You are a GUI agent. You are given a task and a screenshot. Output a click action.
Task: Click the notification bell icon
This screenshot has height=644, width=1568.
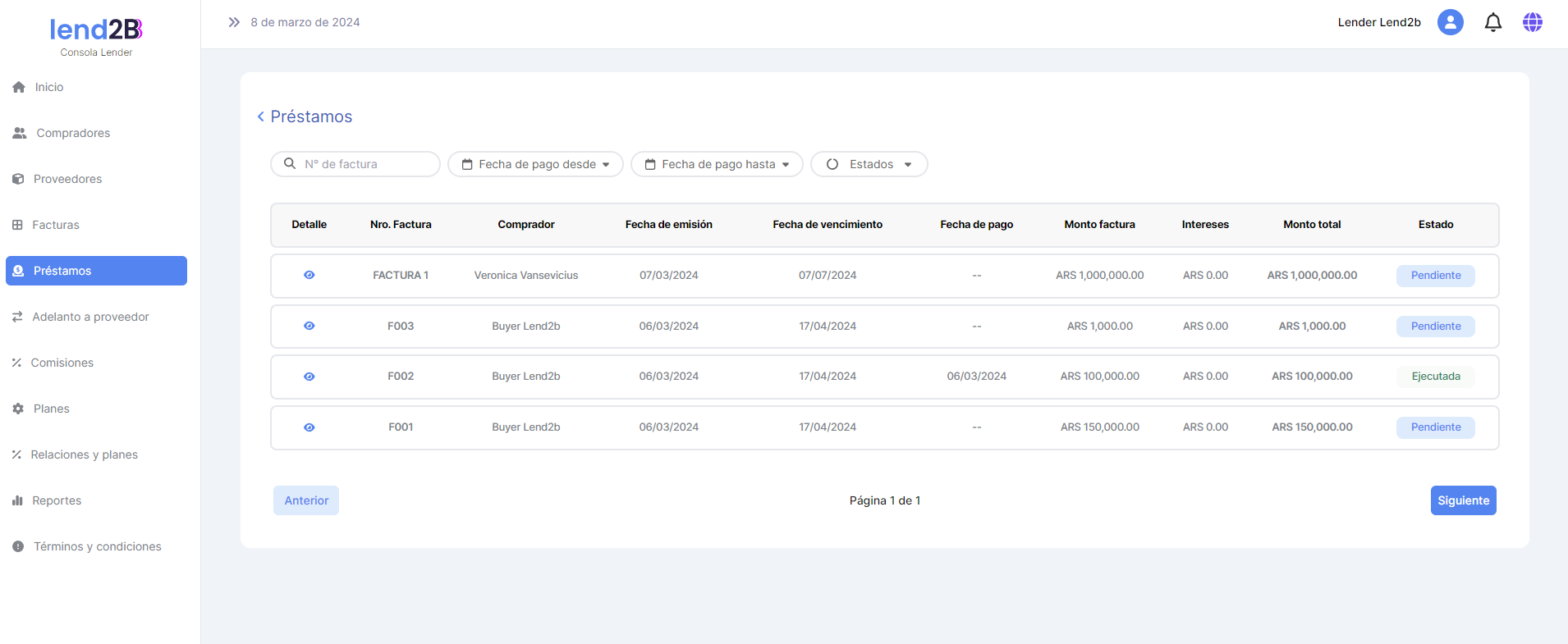(x=1492, y=22)
